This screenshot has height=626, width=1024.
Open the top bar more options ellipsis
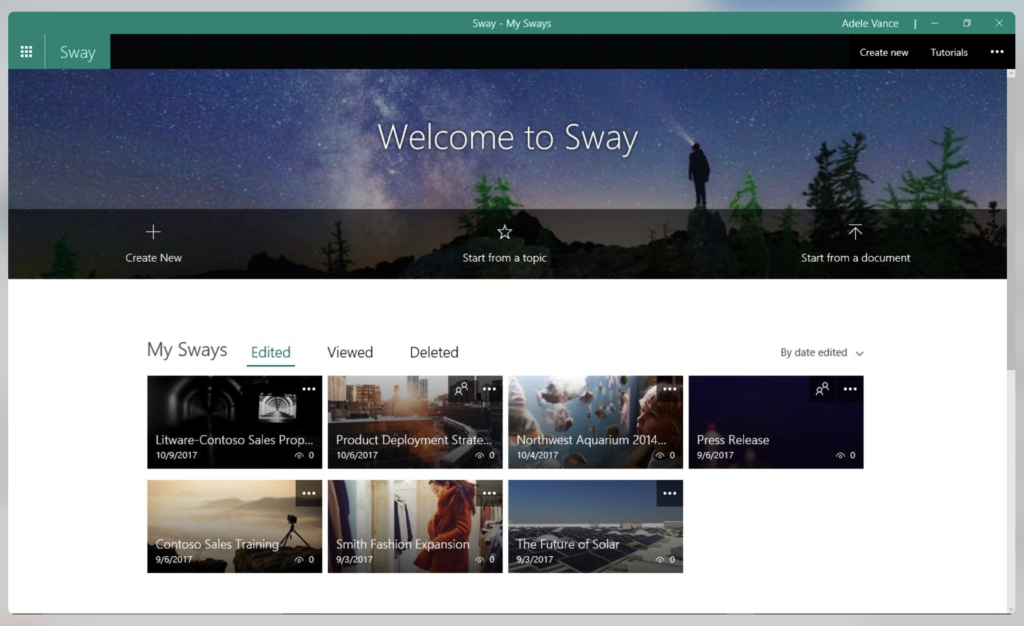point(997,52)
